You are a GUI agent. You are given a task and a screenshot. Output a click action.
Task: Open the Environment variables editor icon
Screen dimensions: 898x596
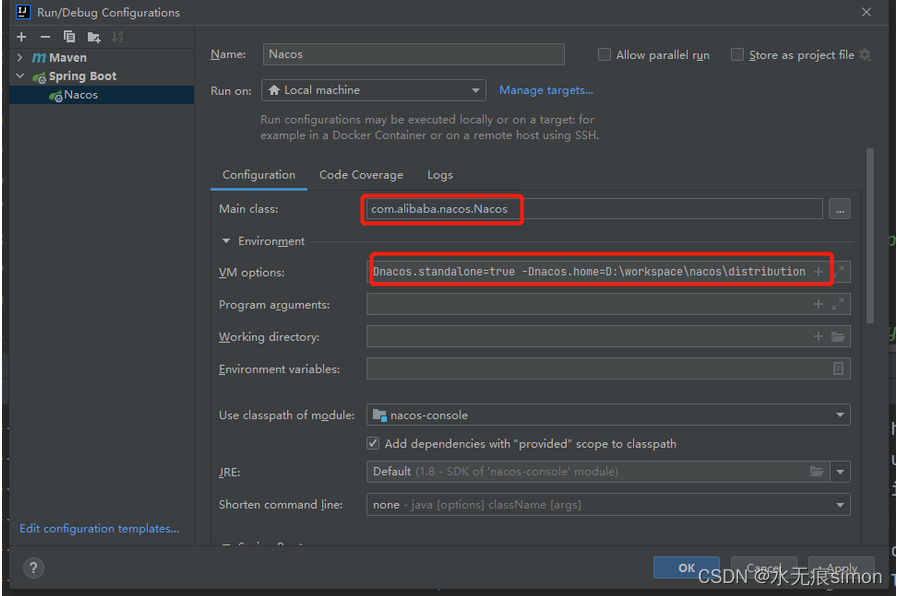point(838,369)
